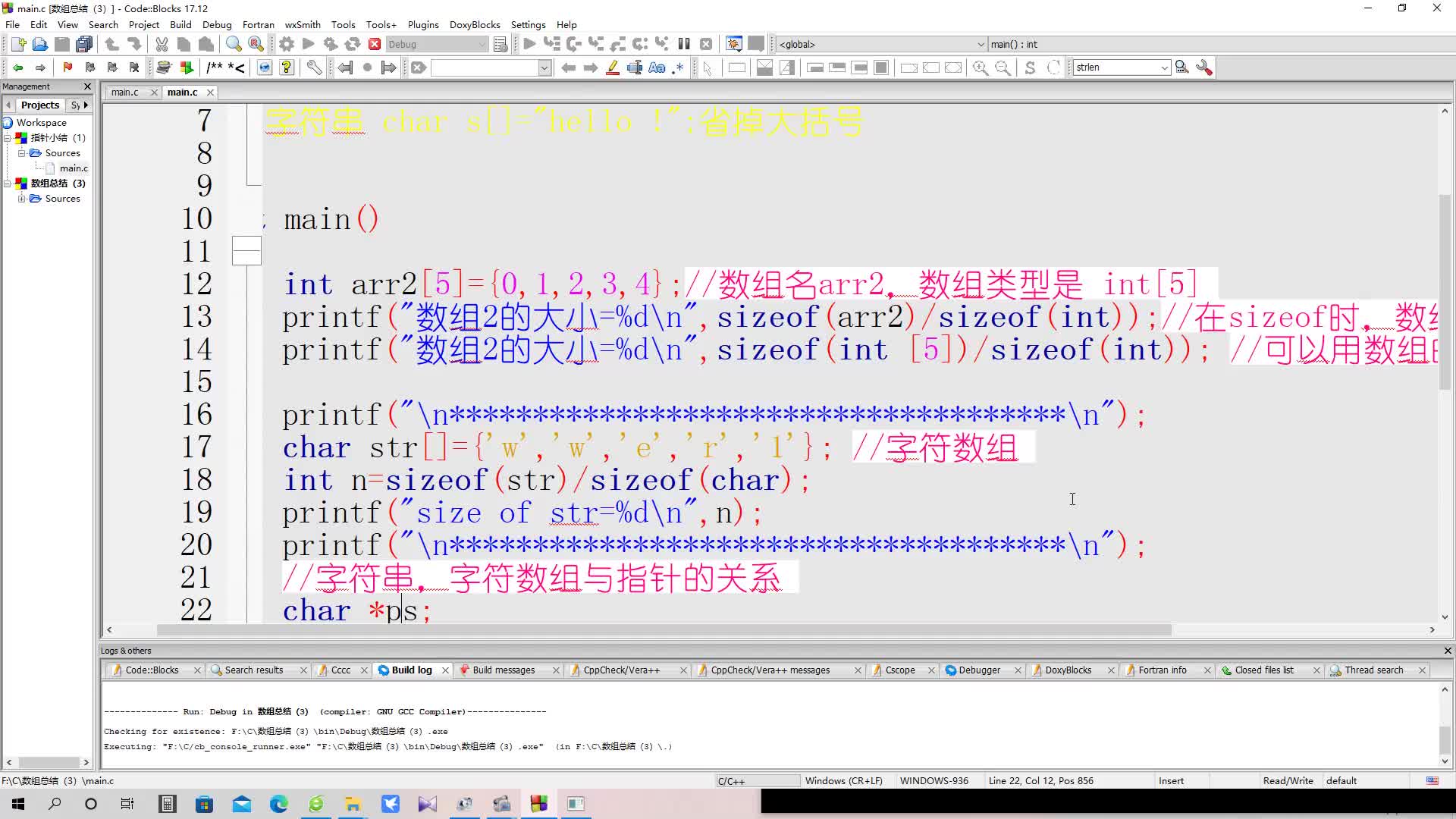Image resolution: width=1456 pixels, height=819 pixels.
Task: Click the yellow help question mark icon
Action: coord(287,67)
